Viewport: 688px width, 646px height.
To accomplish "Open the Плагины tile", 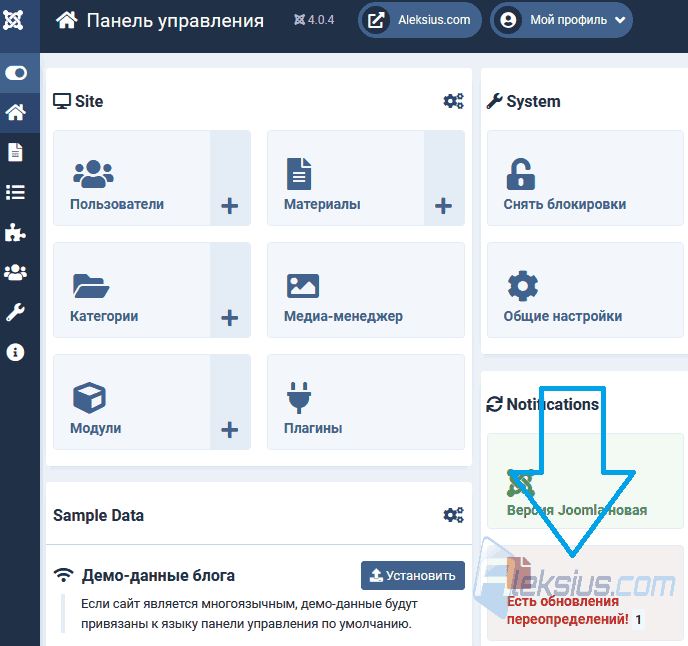I will [x=366, y=402].
